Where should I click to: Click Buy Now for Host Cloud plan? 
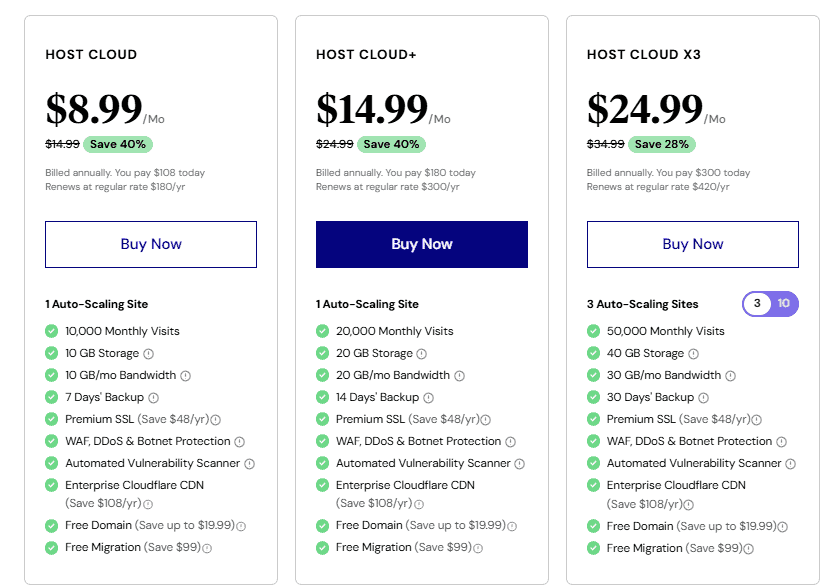(x=151, y=244)
